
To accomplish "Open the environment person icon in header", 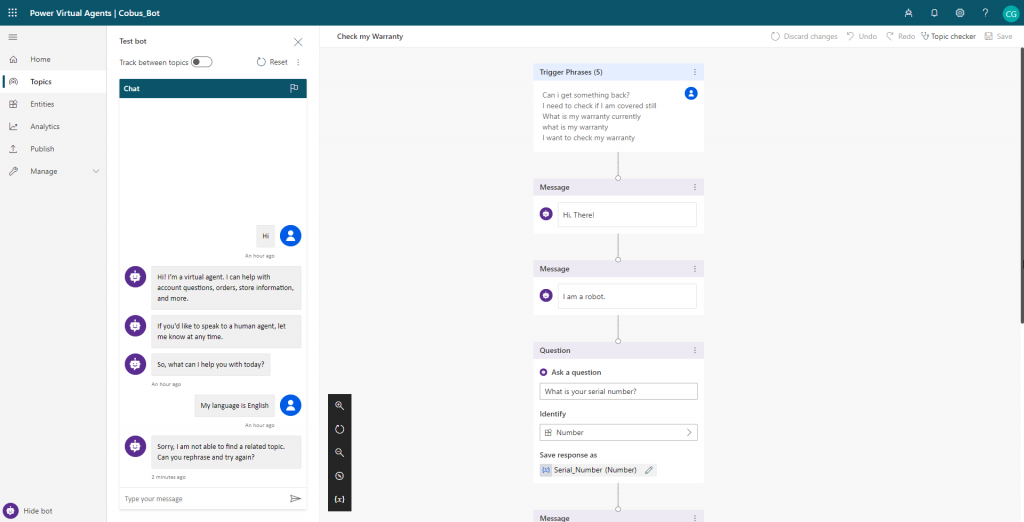I will (908, 13).
